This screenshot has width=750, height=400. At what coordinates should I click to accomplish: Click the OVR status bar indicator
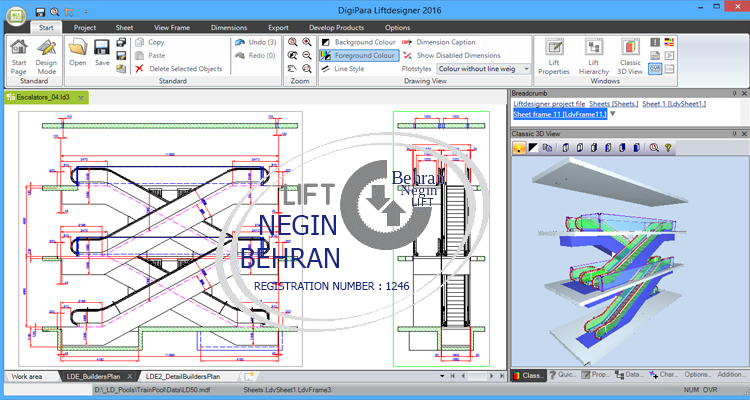[710, 390]
